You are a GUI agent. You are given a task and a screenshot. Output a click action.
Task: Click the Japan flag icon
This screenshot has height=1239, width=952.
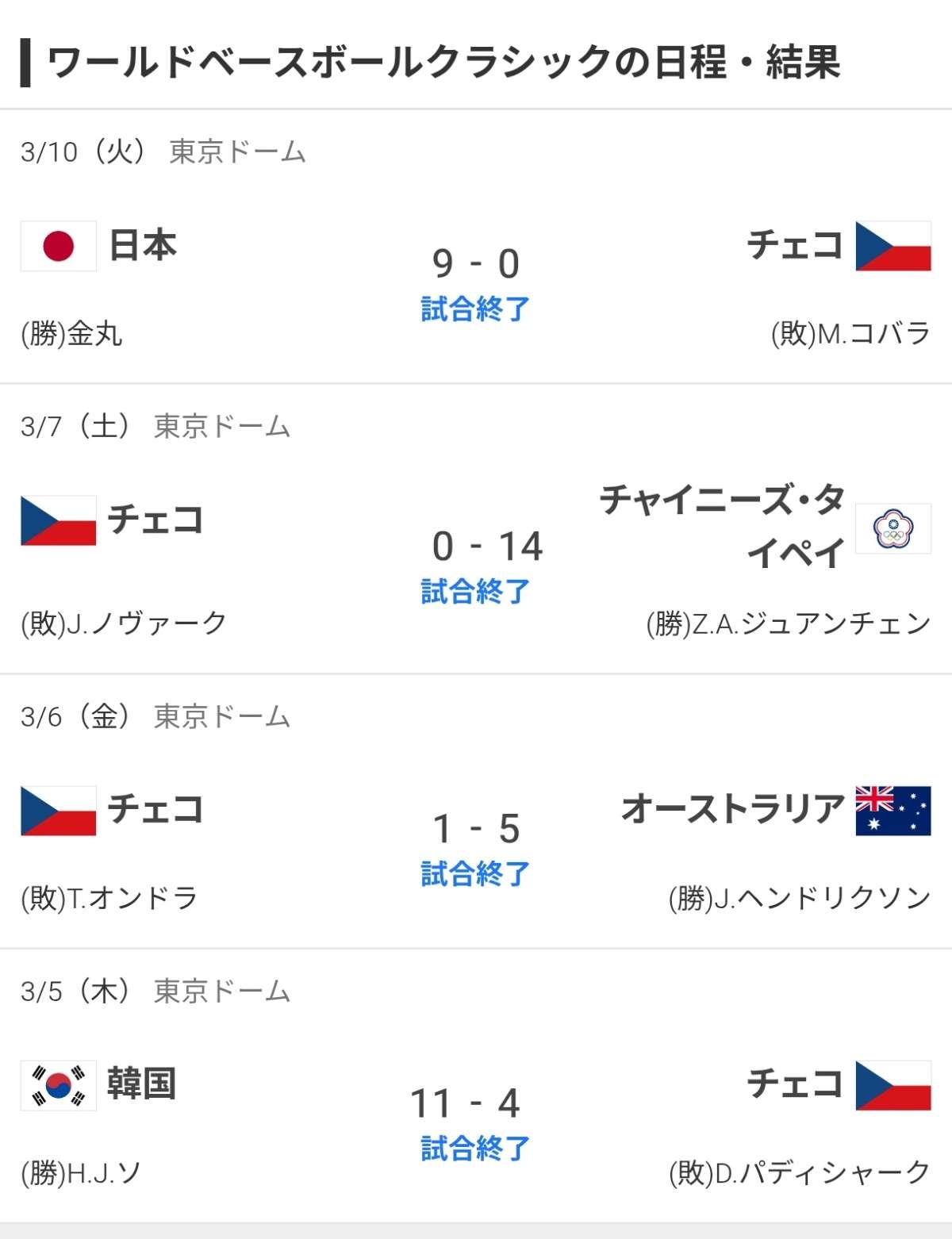pyautogui.click(x=59, y=246)
